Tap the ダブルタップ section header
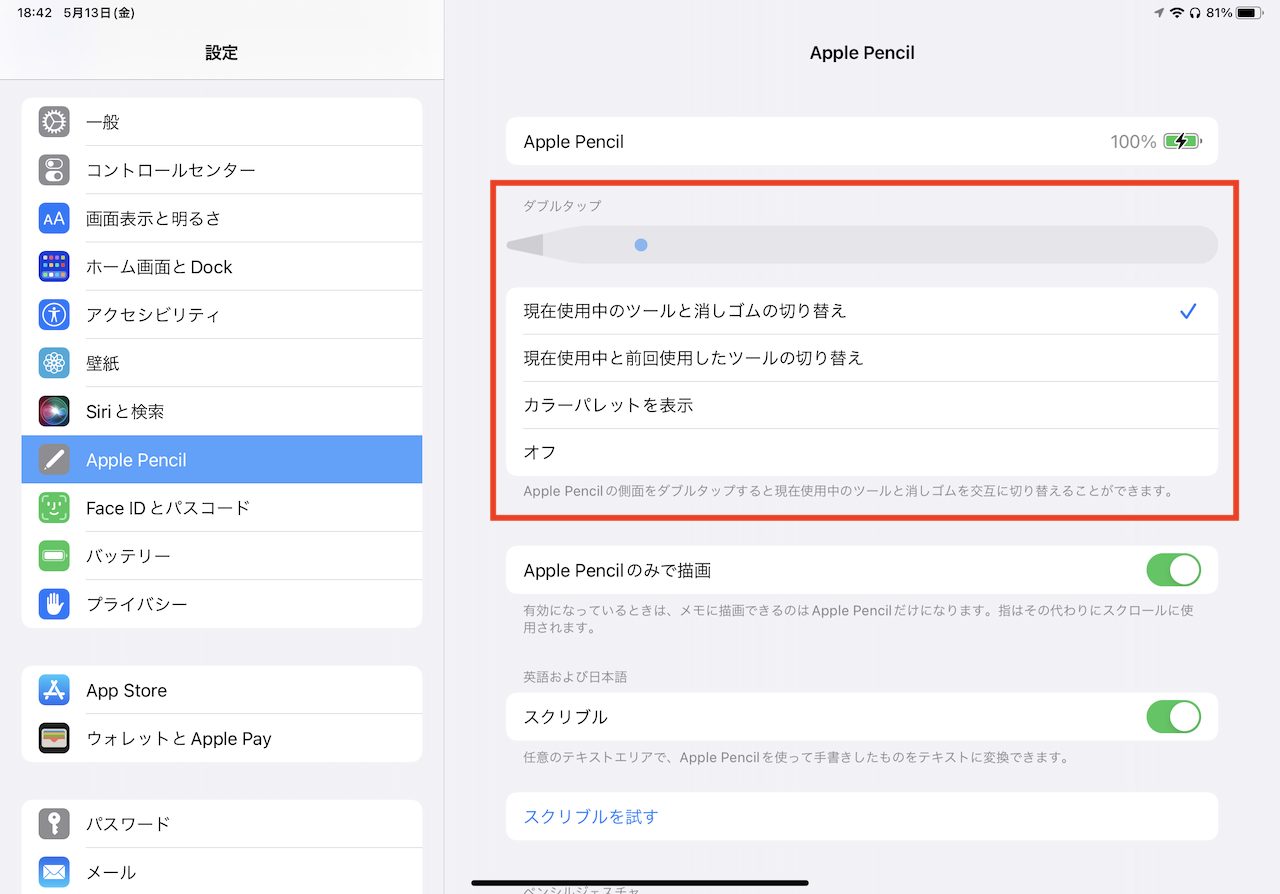Image resolution: width=1280 pixels, height=894 pixels. click(562, 205)
